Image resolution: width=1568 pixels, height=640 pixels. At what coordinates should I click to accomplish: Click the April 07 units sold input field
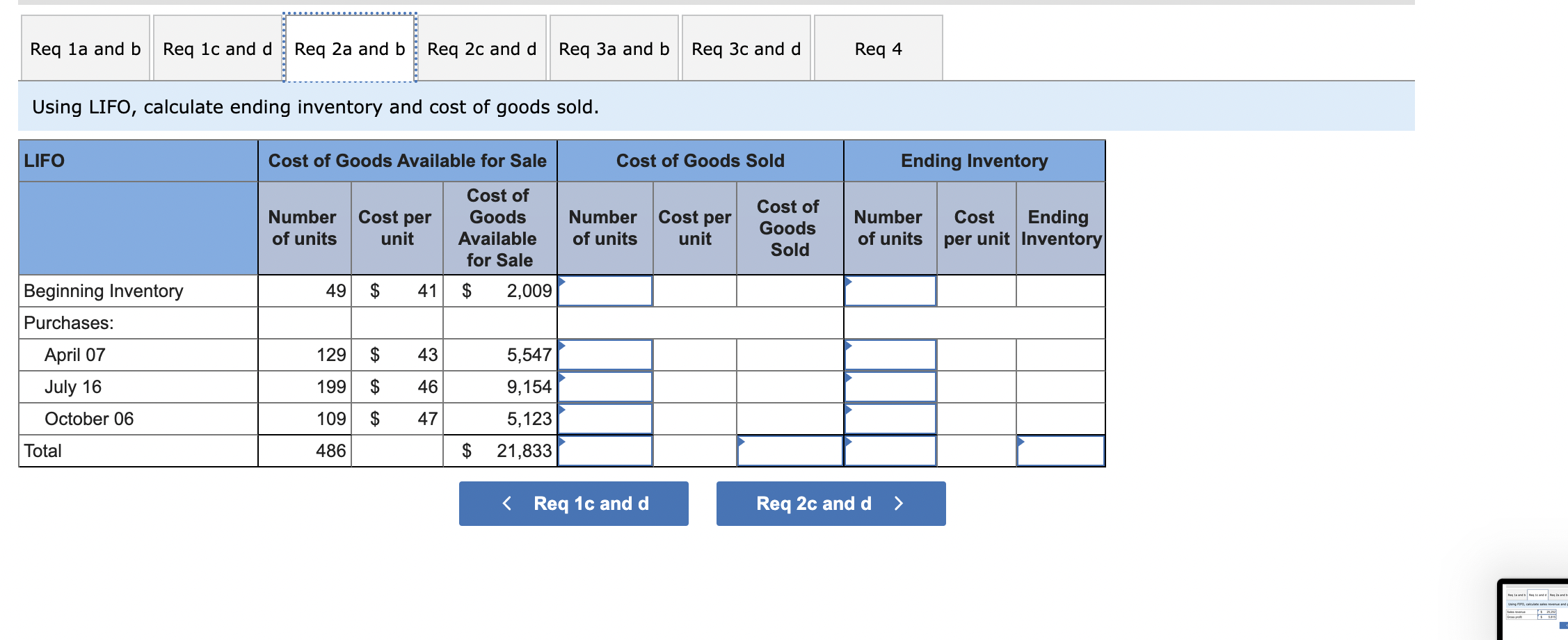point(604,354)
